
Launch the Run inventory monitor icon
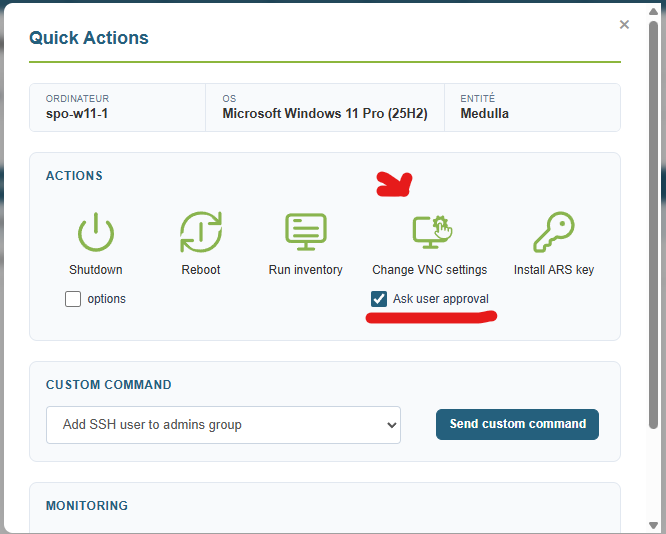(x=306, y=232)
